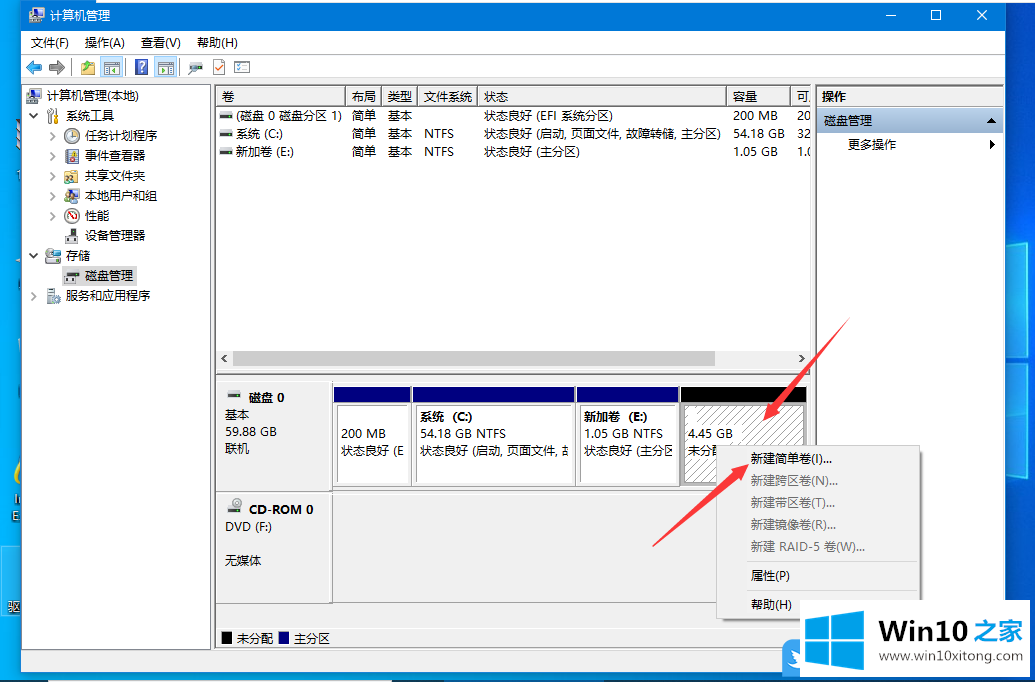This screenshot has height=682, width=1035.
Task: Select the 新加卷 (E:) volume list row
Action: (513, 152)
